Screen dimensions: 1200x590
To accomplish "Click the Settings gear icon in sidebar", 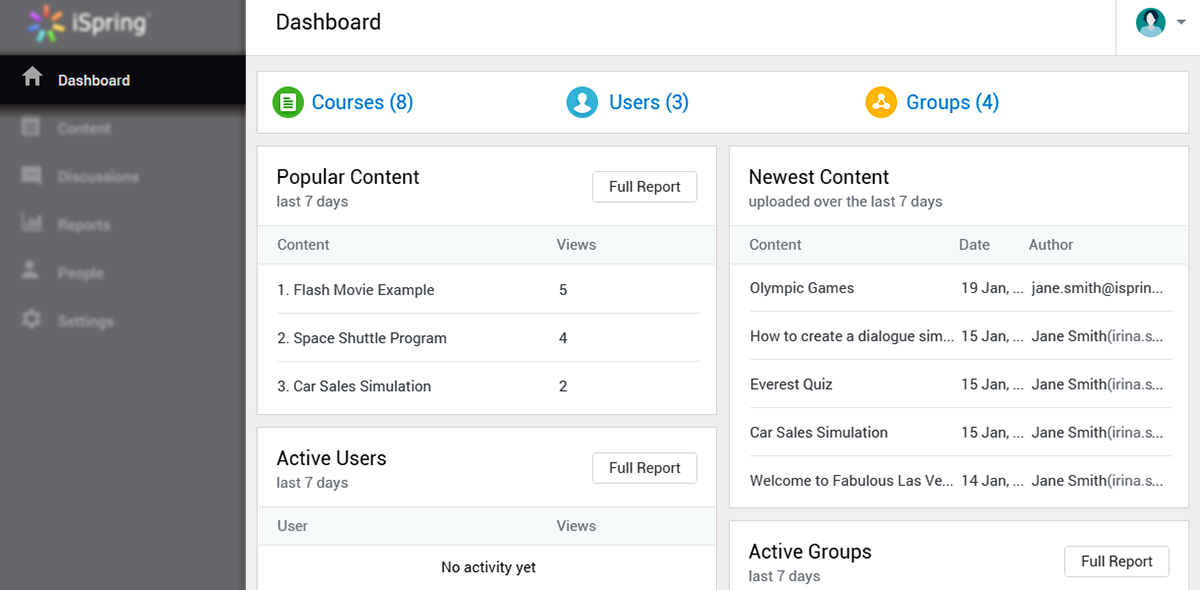I will 33,320.
